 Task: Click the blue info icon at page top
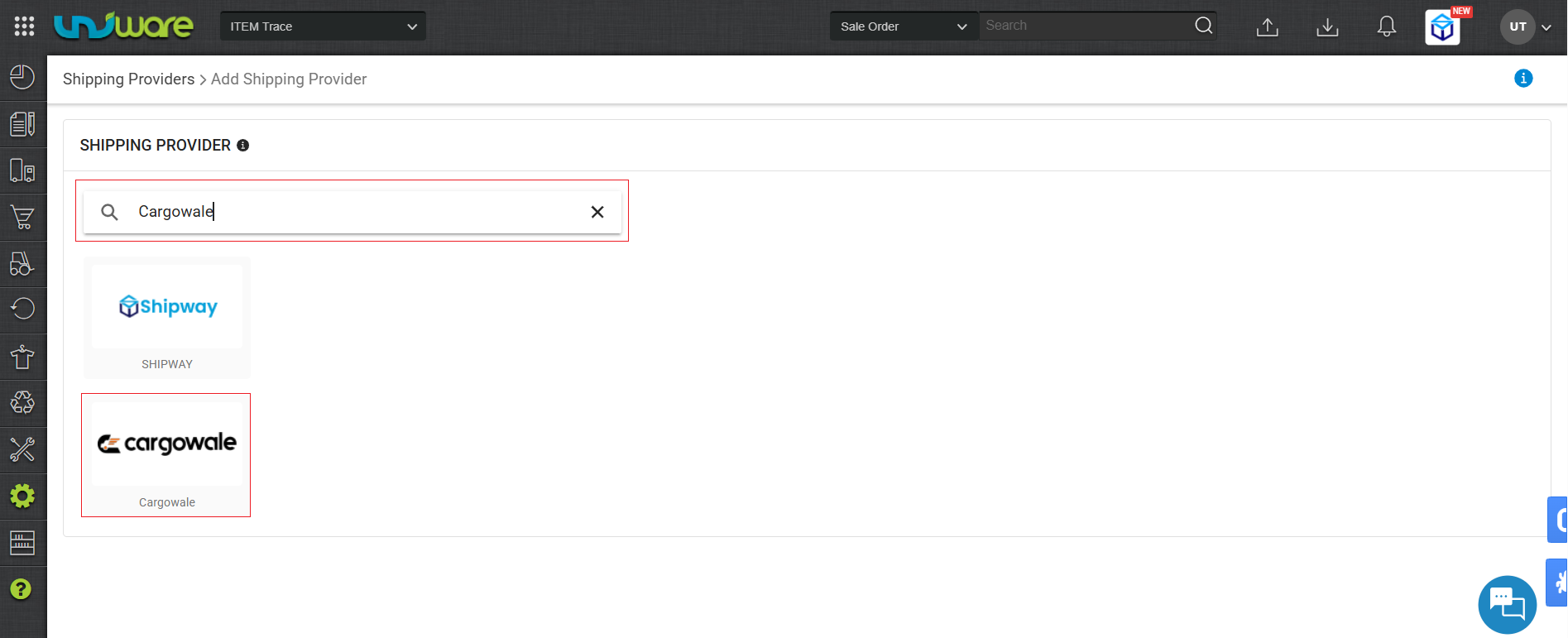pyautogui.click(x=1523, y=78)
